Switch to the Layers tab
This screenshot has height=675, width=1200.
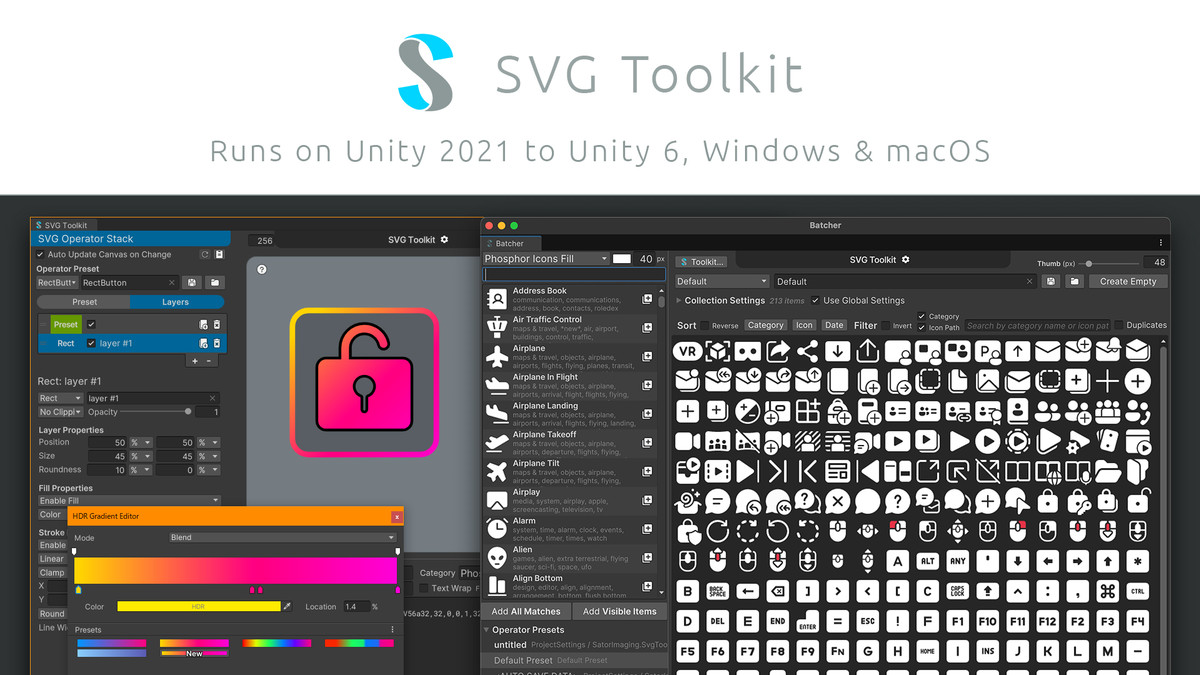tap(177, 302)
